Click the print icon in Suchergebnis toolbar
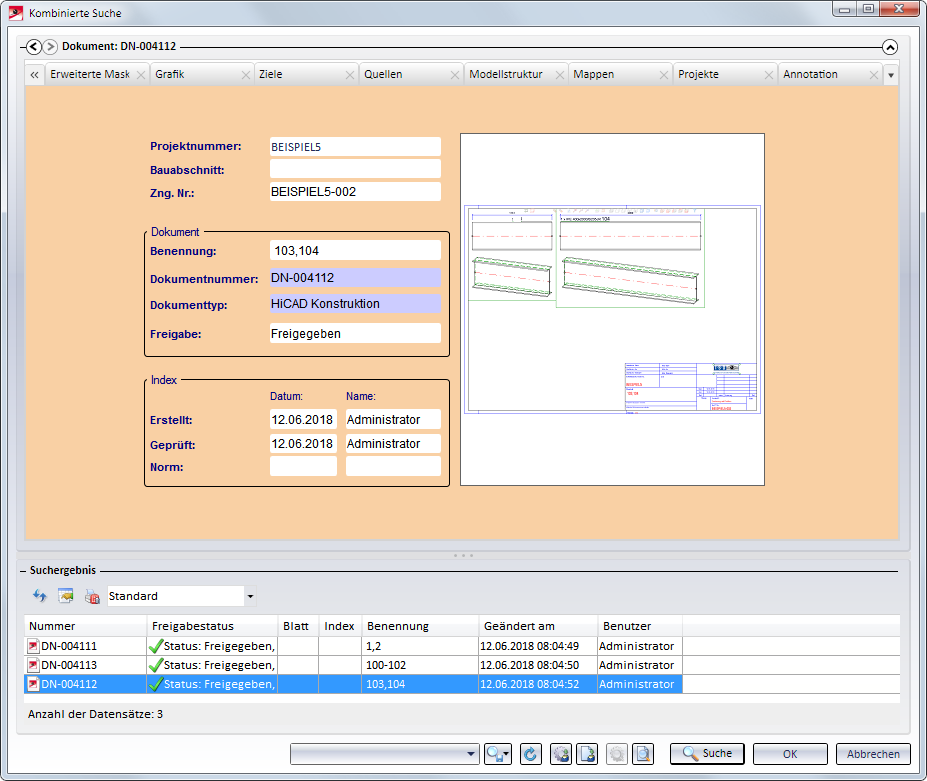The height and width of the screenshot is (781, 927). coord(92,596)
